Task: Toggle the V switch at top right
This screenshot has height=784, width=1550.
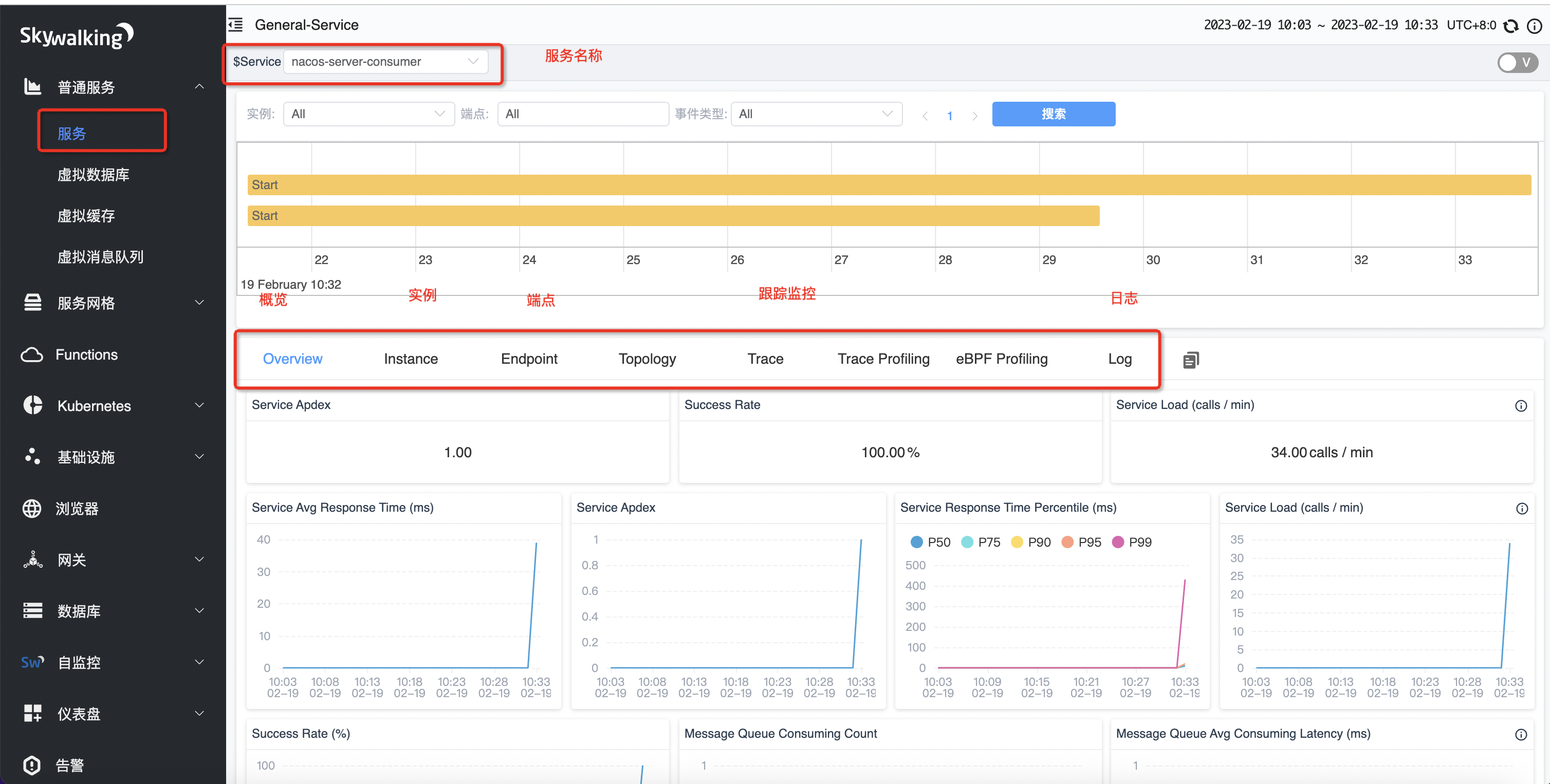Action: 1518,63
